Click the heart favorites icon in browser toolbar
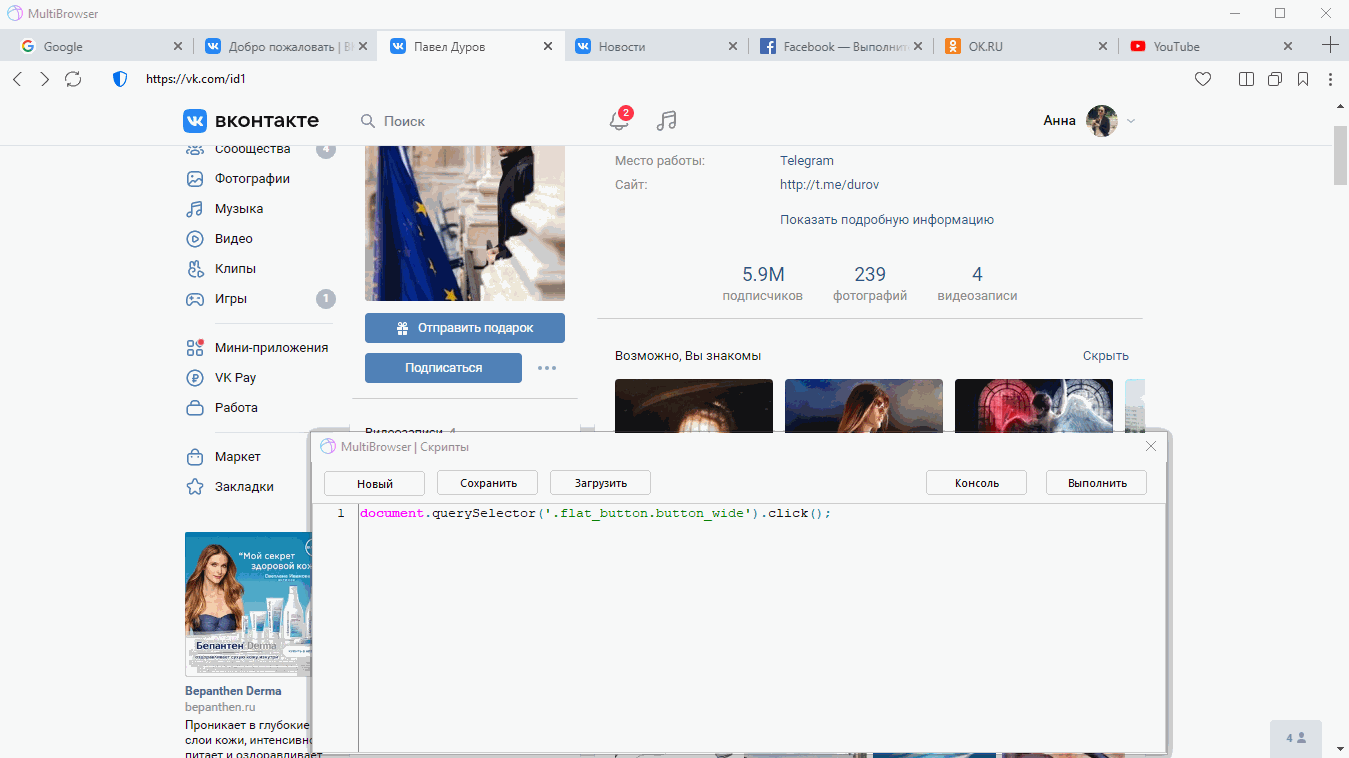 coord(1203,79)
